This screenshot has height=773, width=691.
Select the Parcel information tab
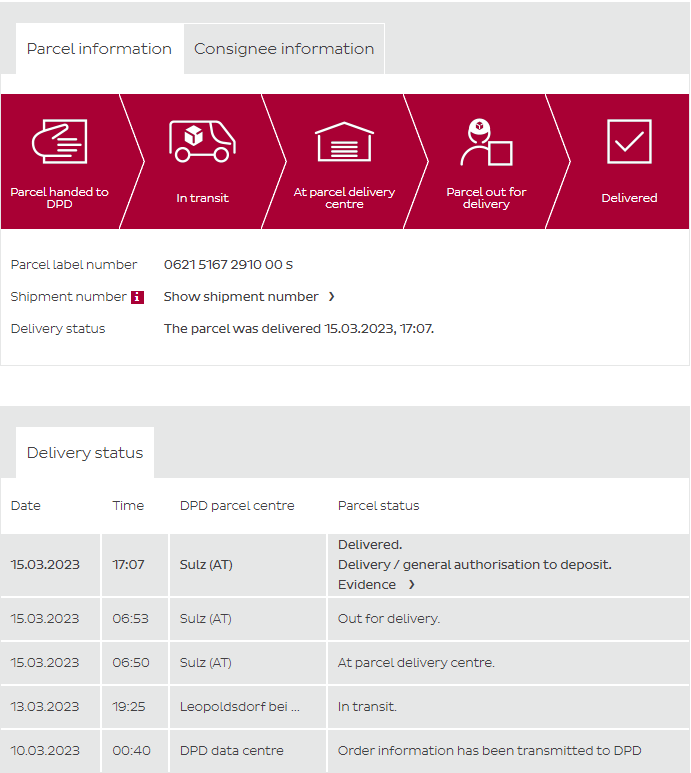click(99, 49)
